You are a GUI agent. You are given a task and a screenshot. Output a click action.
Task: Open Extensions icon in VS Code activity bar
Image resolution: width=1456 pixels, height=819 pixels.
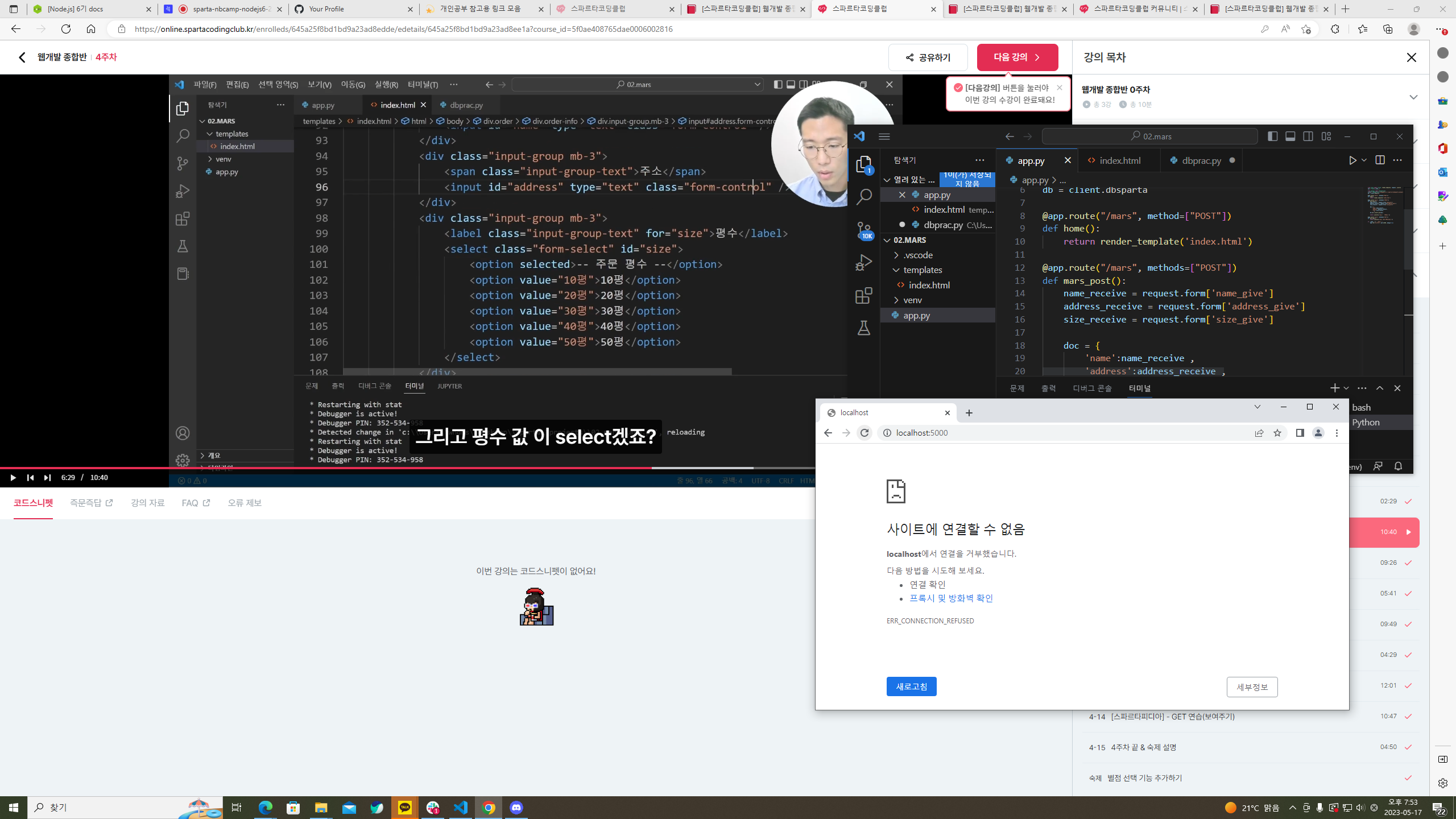(864, 295)
